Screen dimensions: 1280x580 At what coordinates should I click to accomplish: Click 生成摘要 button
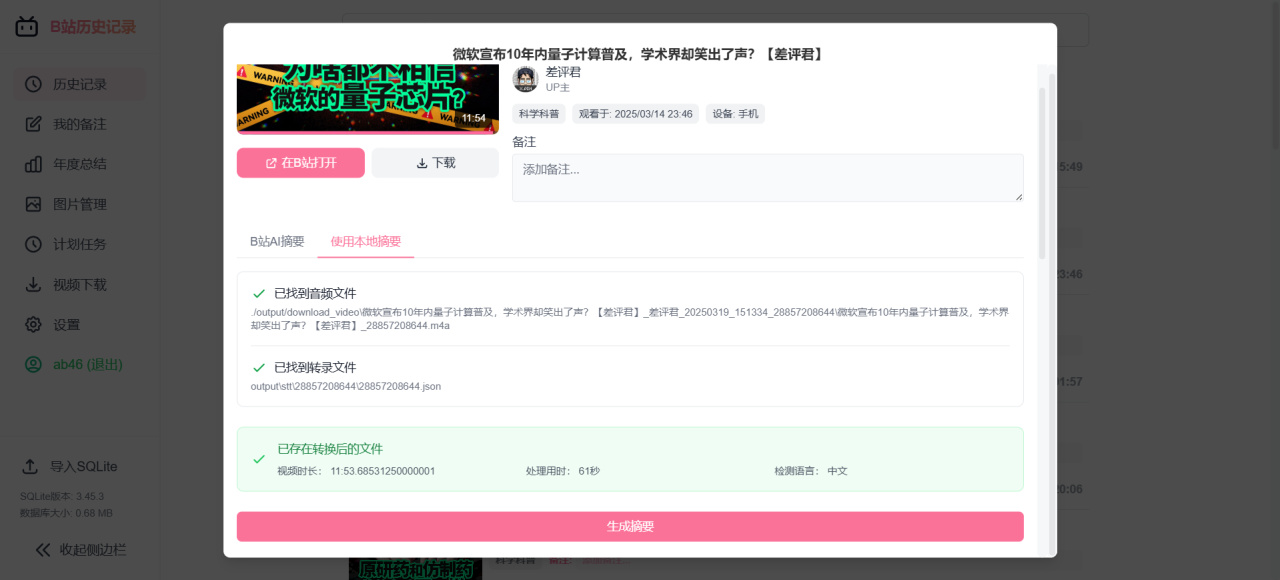click(630, 526)
